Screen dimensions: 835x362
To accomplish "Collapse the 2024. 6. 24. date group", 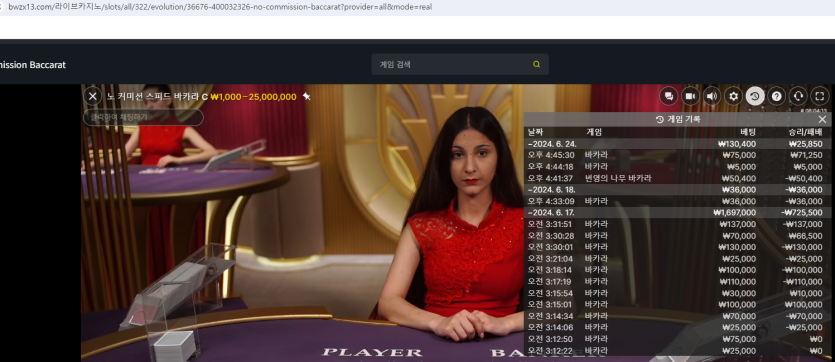I will pyautogui.click(x=677, y=144).
